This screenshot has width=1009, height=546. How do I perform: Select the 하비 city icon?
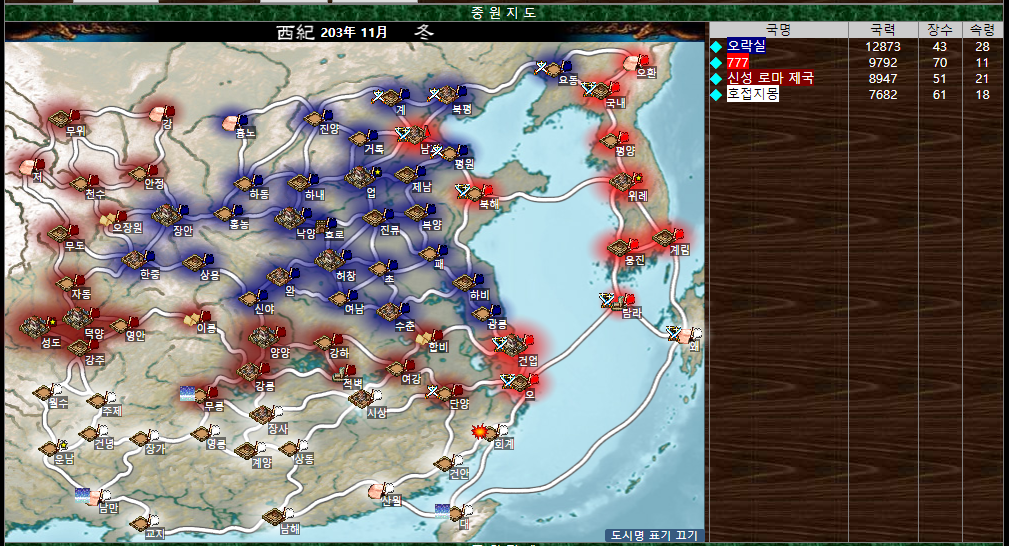pos(463,282)
